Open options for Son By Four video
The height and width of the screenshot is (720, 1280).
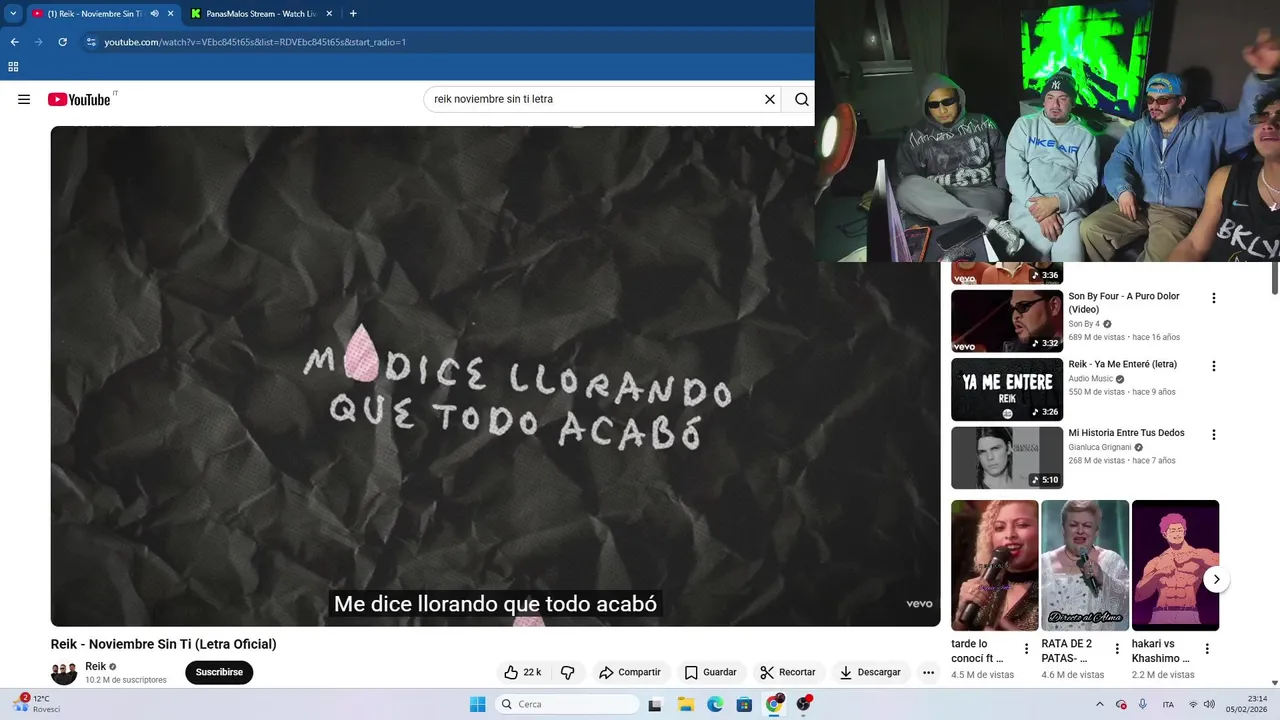pyautogui.click(x=1214, y=298)
